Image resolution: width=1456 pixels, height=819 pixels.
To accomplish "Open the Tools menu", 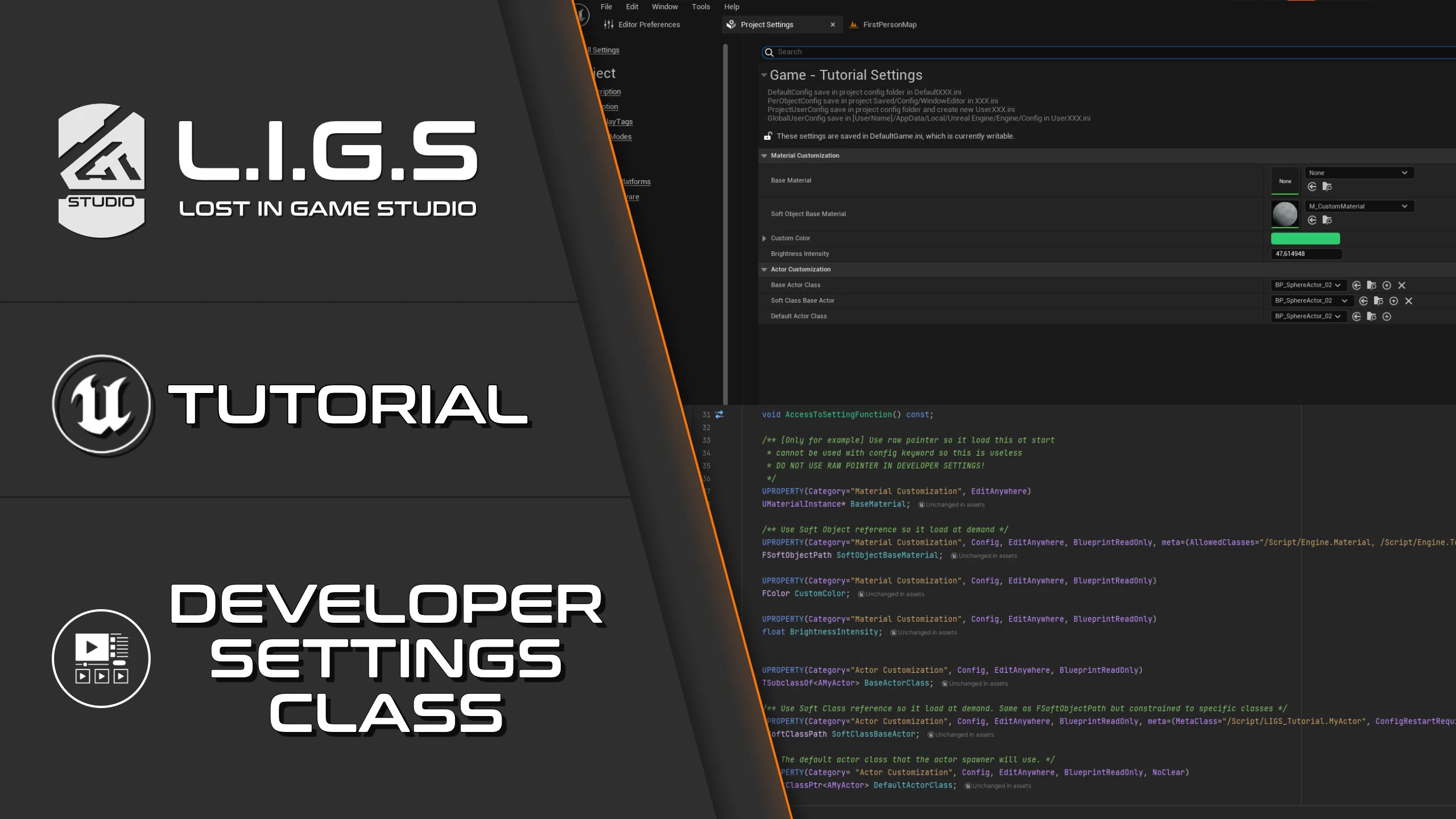I will click(x=701, y=7).
